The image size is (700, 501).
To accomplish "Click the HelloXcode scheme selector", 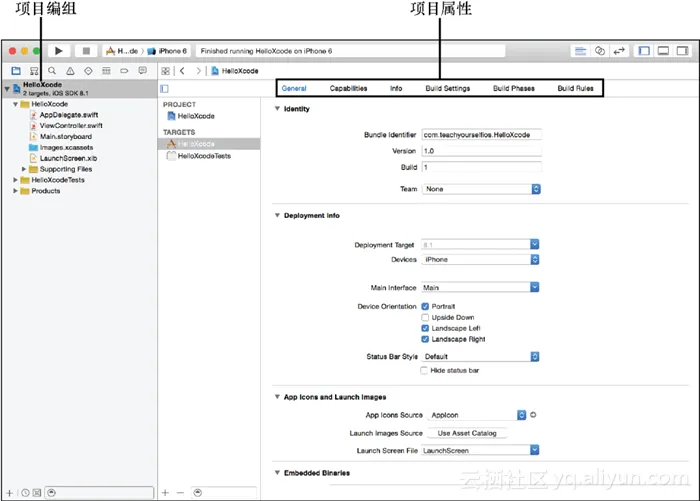I will click(121, 51).
